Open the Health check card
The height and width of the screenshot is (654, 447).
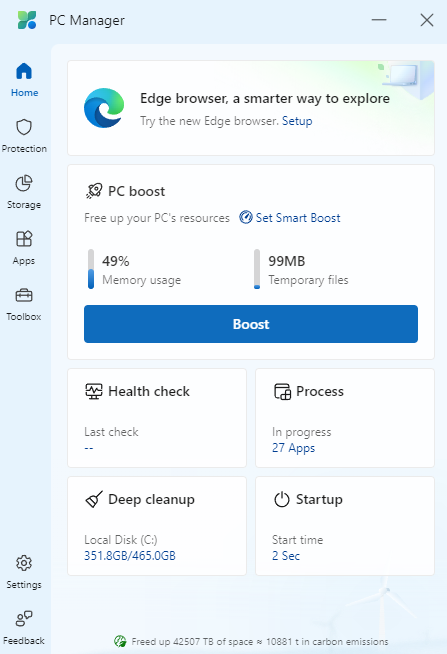[157, 418]
